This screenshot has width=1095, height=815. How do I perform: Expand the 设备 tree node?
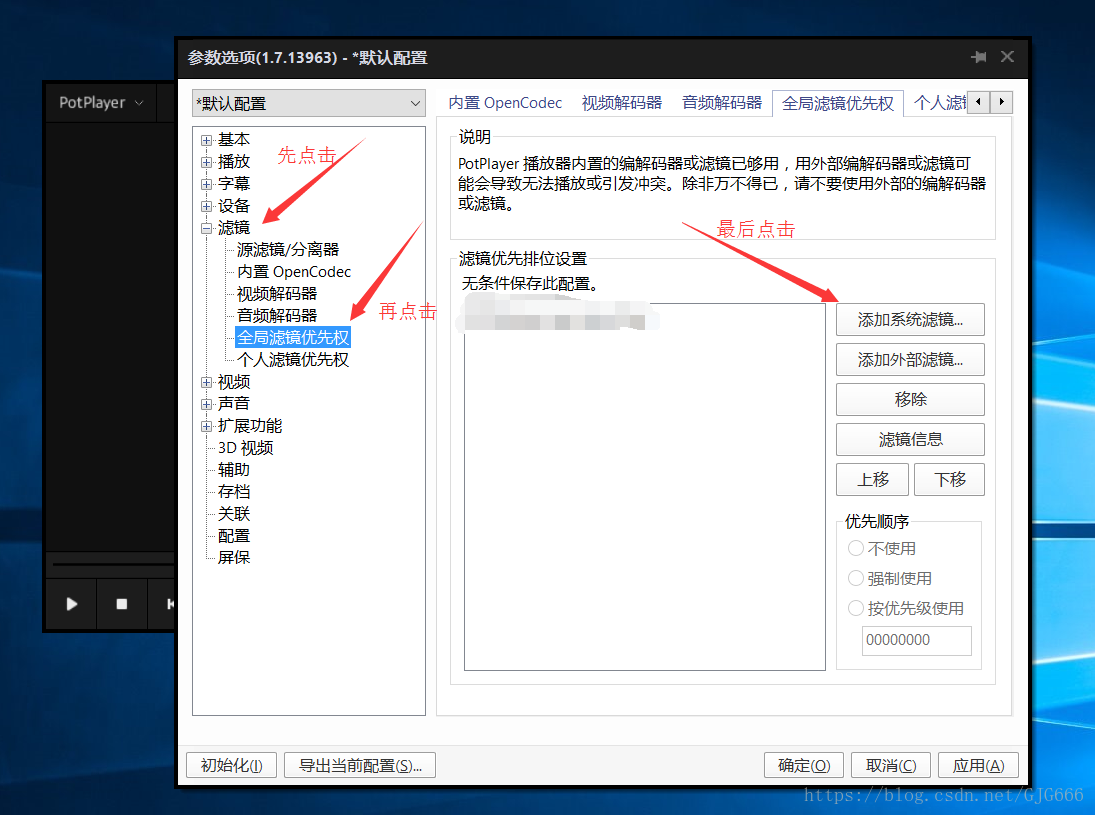[x=206, y=206]
